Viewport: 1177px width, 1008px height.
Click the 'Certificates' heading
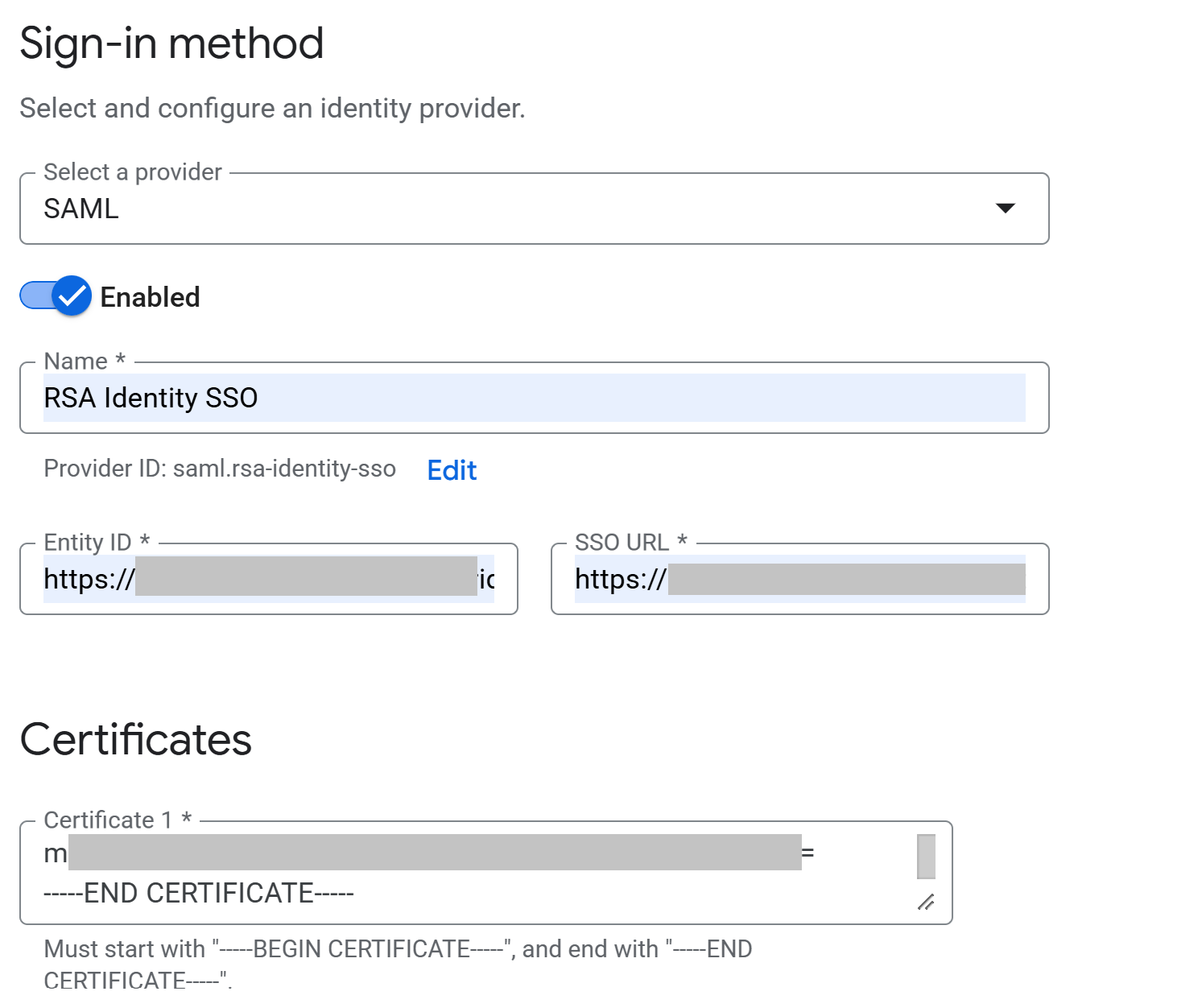[136, 739]
